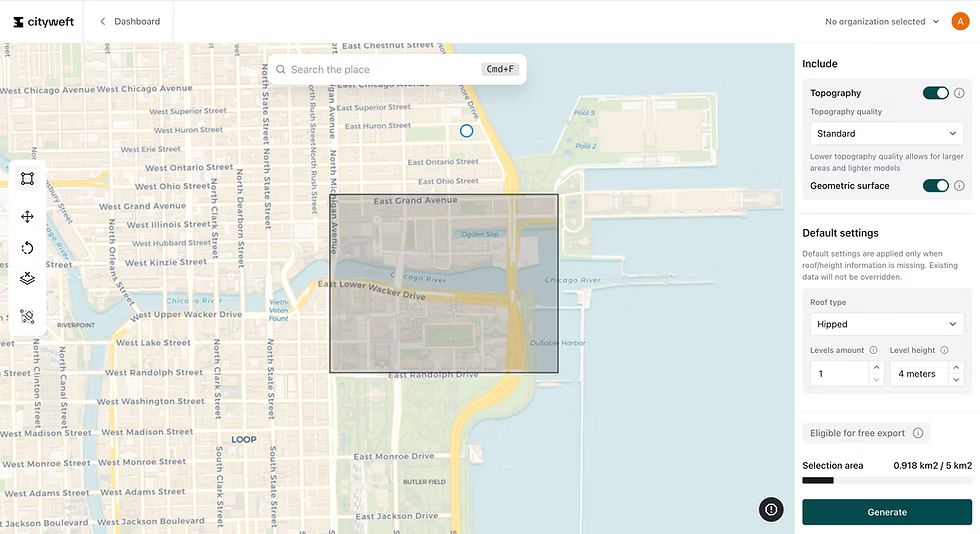The height and width of the screenshot is (534, 980).
Task: Open the organization selector dropdown
Action: pyautogui.click(x=882, y=21)
